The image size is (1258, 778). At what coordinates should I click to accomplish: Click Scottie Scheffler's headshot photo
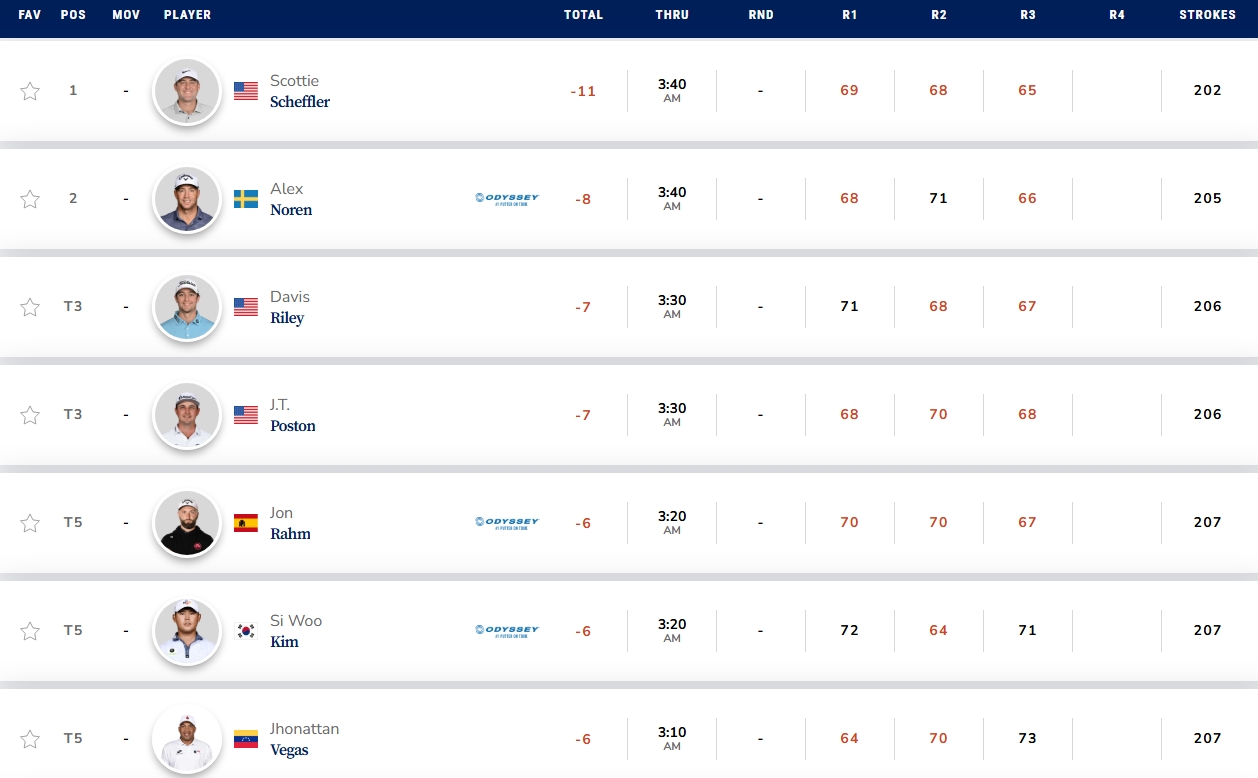187,91
